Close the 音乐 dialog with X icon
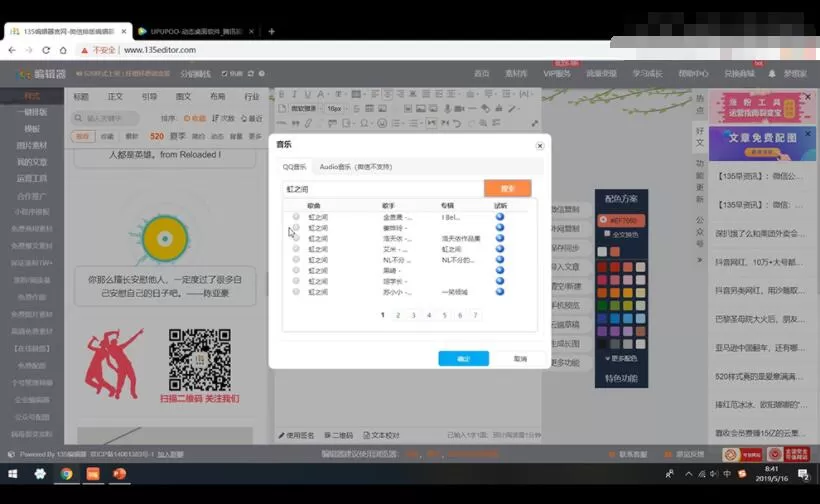The image size is (820, 504). (540, 146)
